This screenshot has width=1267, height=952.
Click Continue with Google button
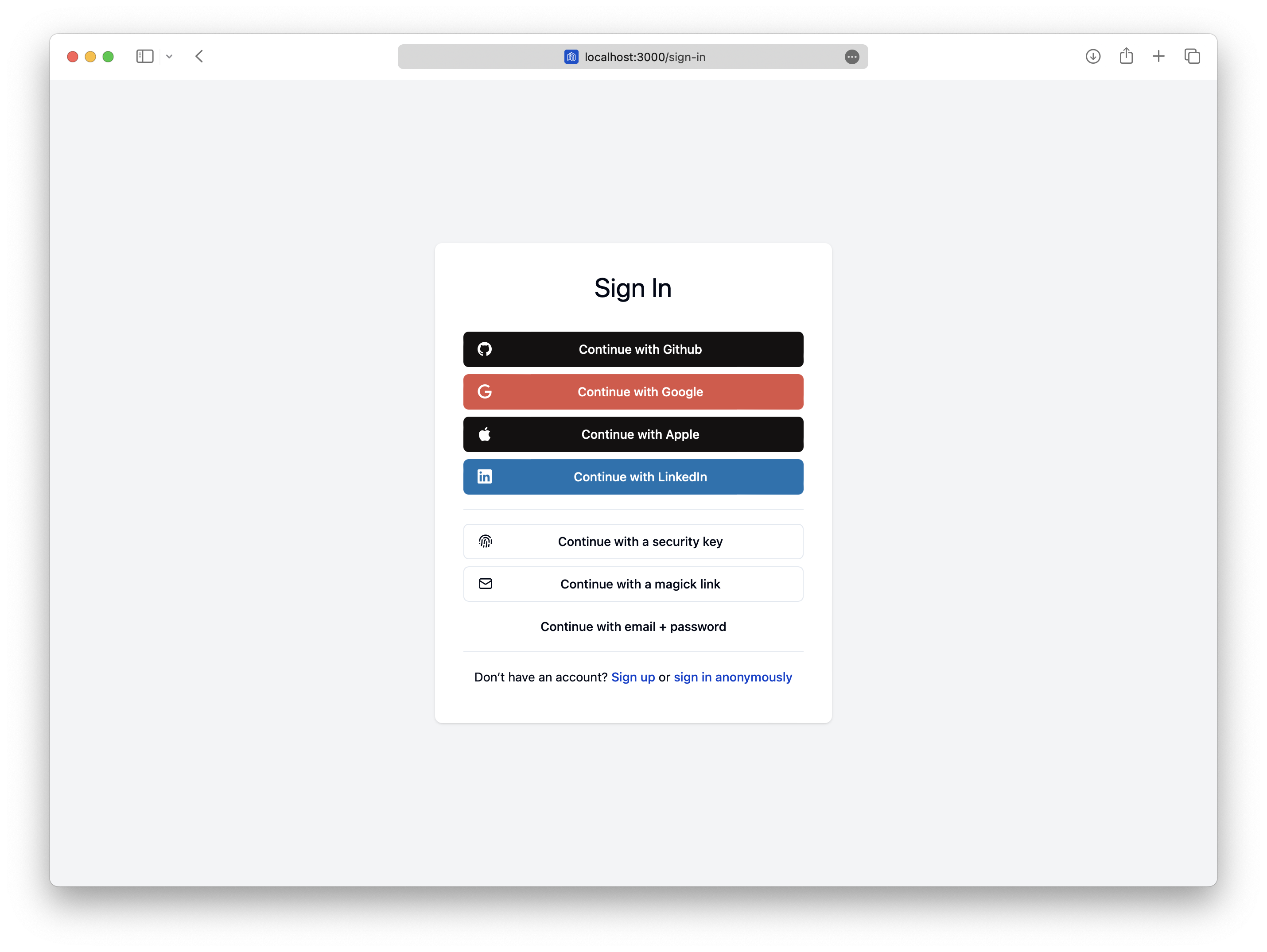tap(633, 391)
